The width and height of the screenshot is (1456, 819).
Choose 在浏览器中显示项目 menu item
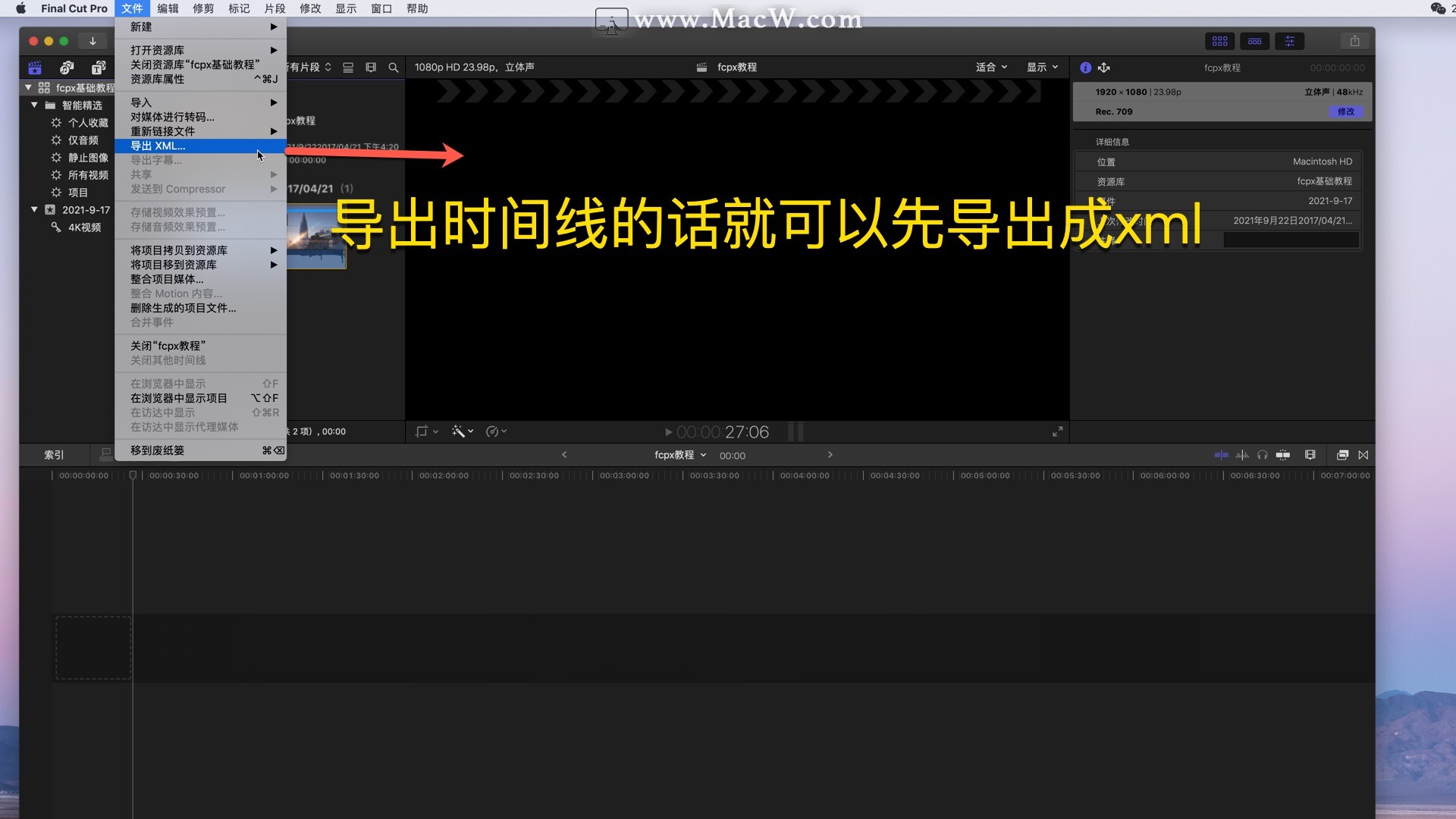pyautogui.click(x=200, y=398)
